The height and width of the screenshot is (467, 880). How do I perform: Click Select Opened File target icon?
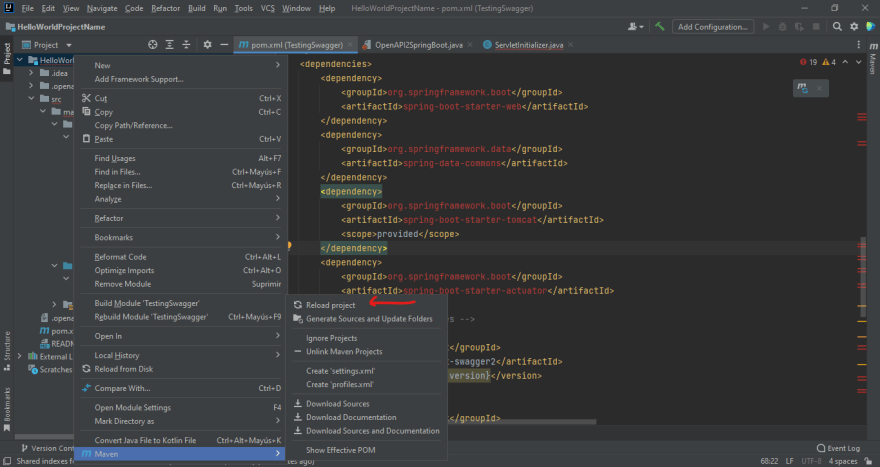coord(153,45)
